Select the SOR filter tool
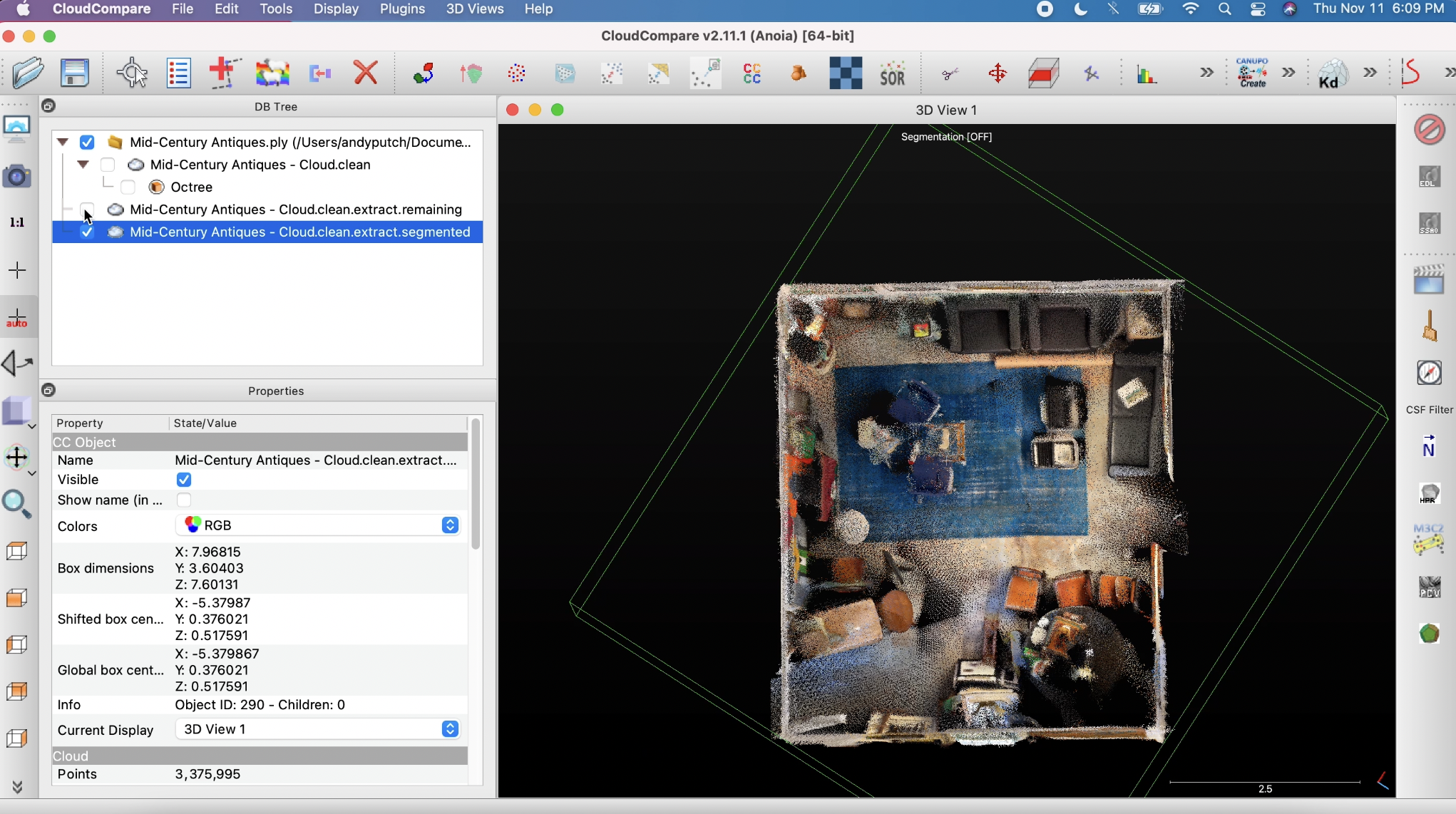1456x814 pixels. [x=892, y=73]
